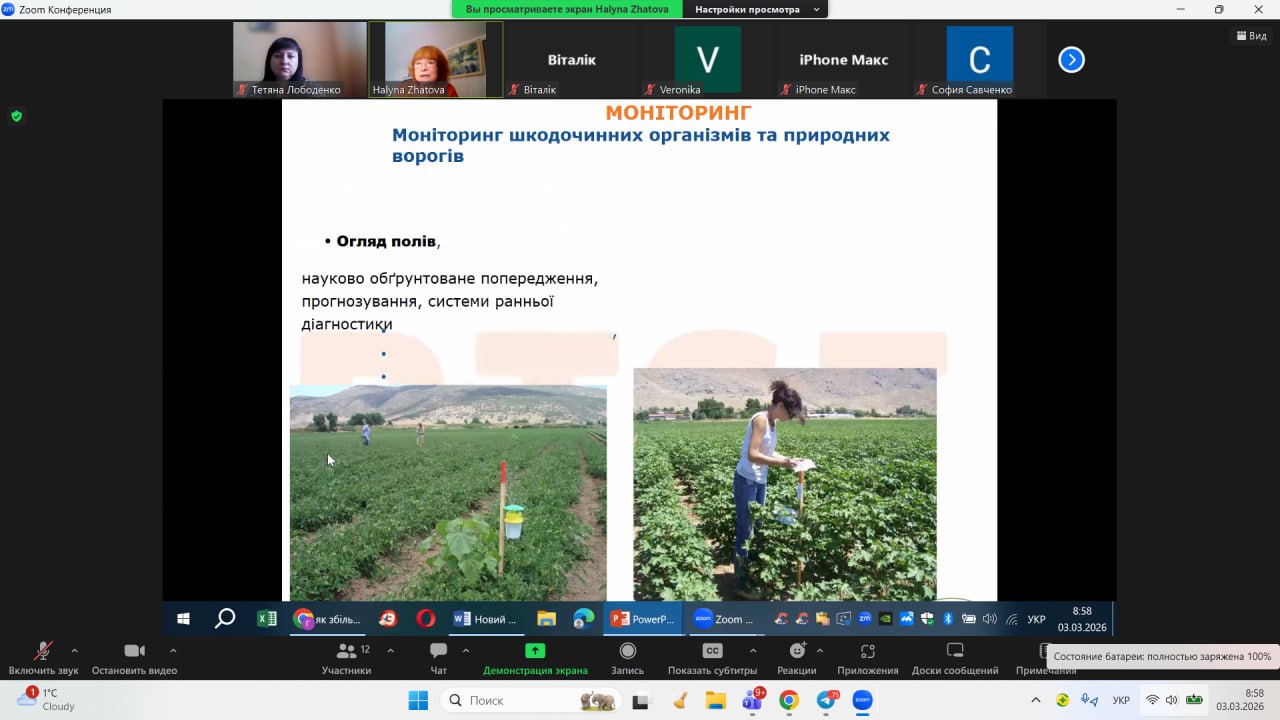The image size is (1280, 720).
Task: Open the Вид layout menu
Action: coord(1250,36)
